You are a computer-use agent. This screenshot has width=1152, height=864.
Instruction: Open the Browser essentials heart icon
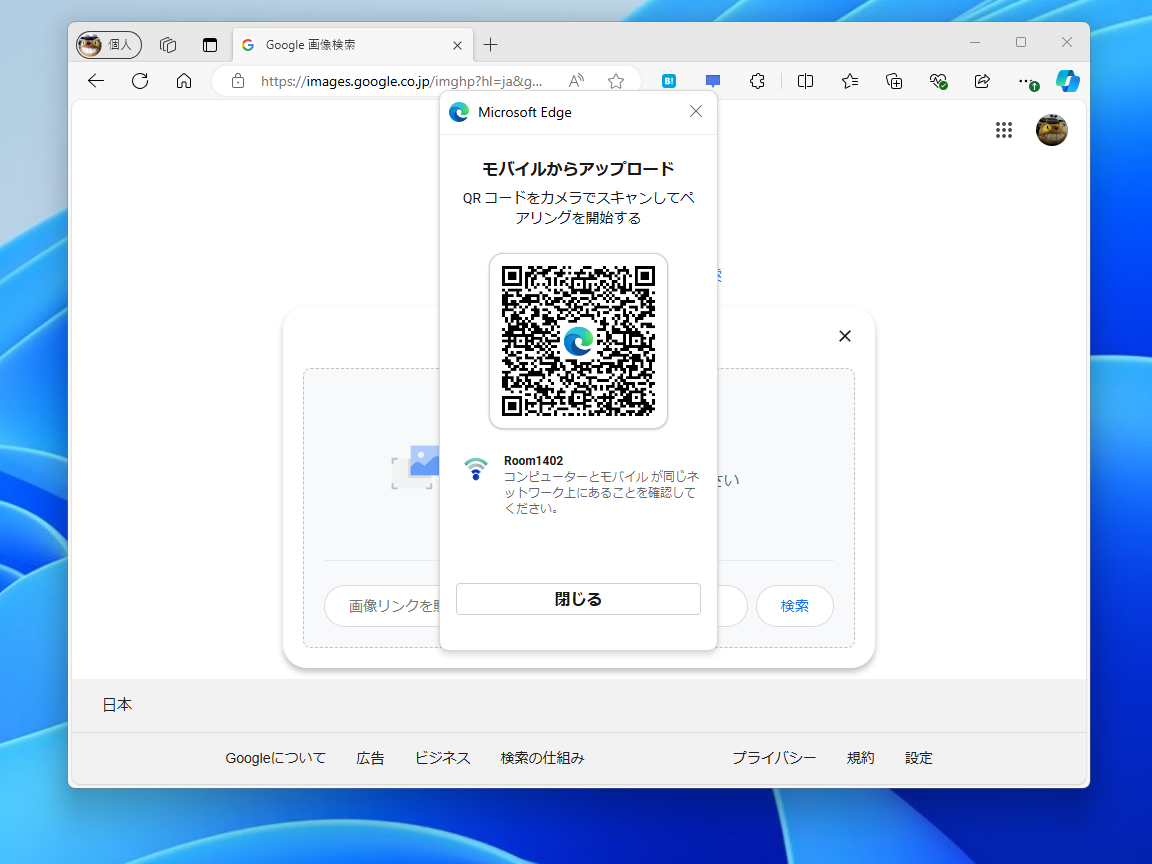[939, 81]
